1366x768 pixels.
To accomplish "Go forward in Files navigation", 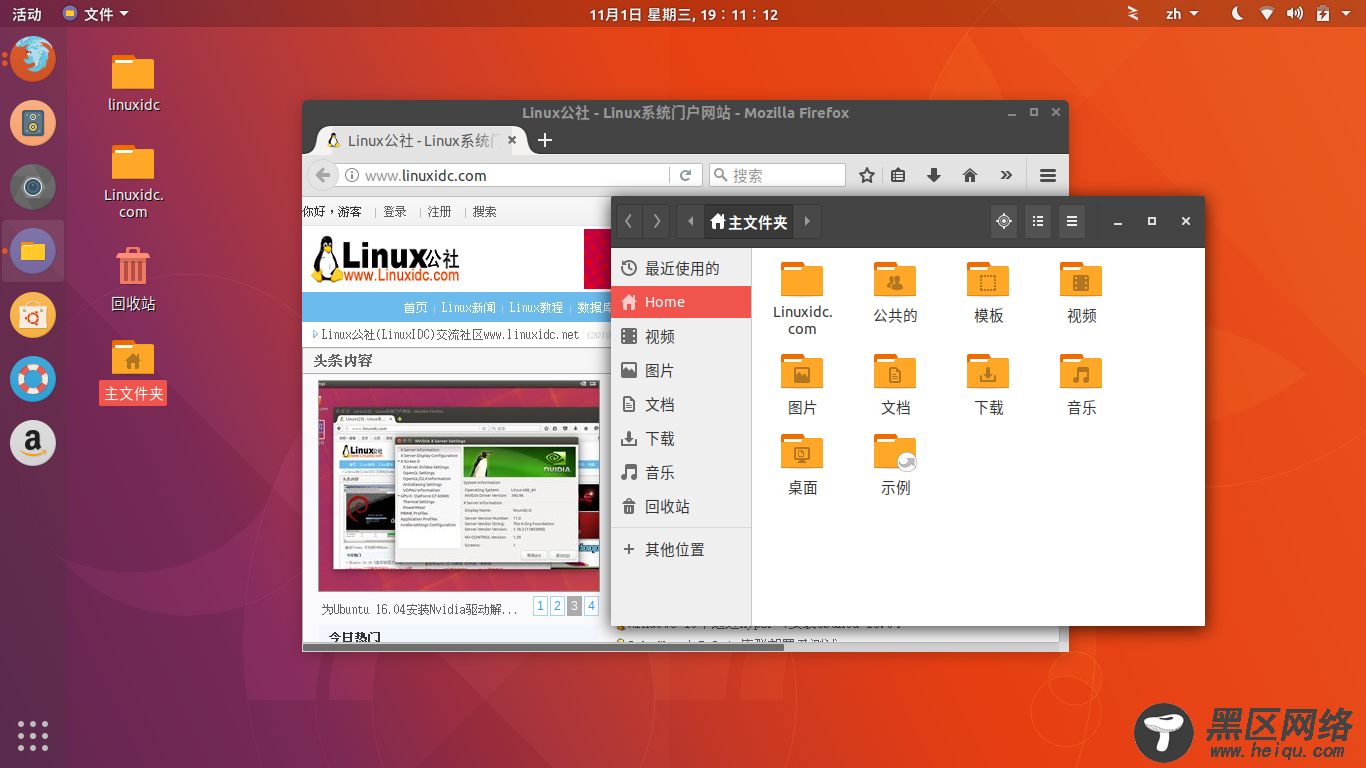I will 656,221.
